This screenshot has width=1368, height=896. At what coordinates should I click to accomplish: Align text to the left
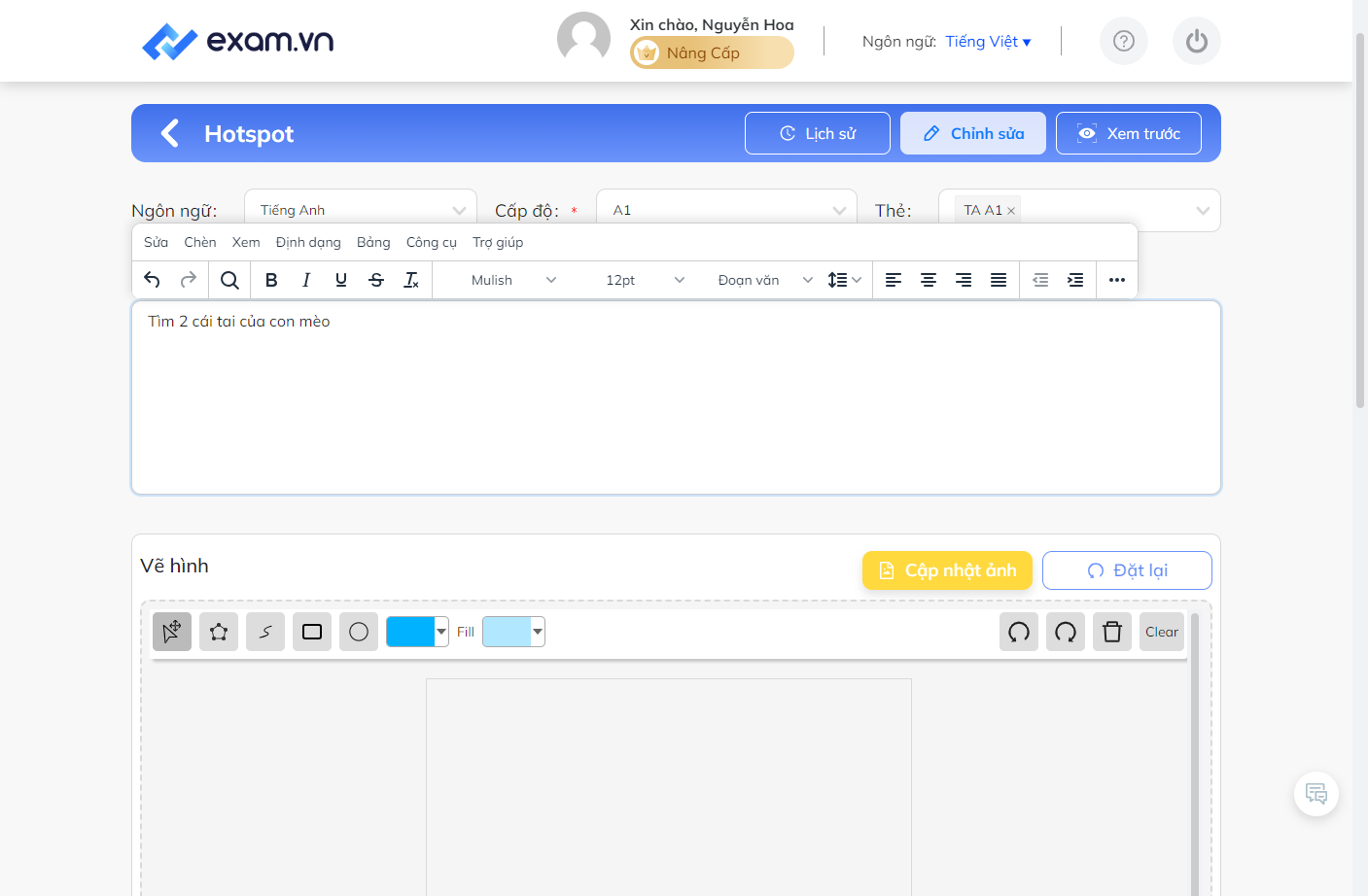point(894,280)
